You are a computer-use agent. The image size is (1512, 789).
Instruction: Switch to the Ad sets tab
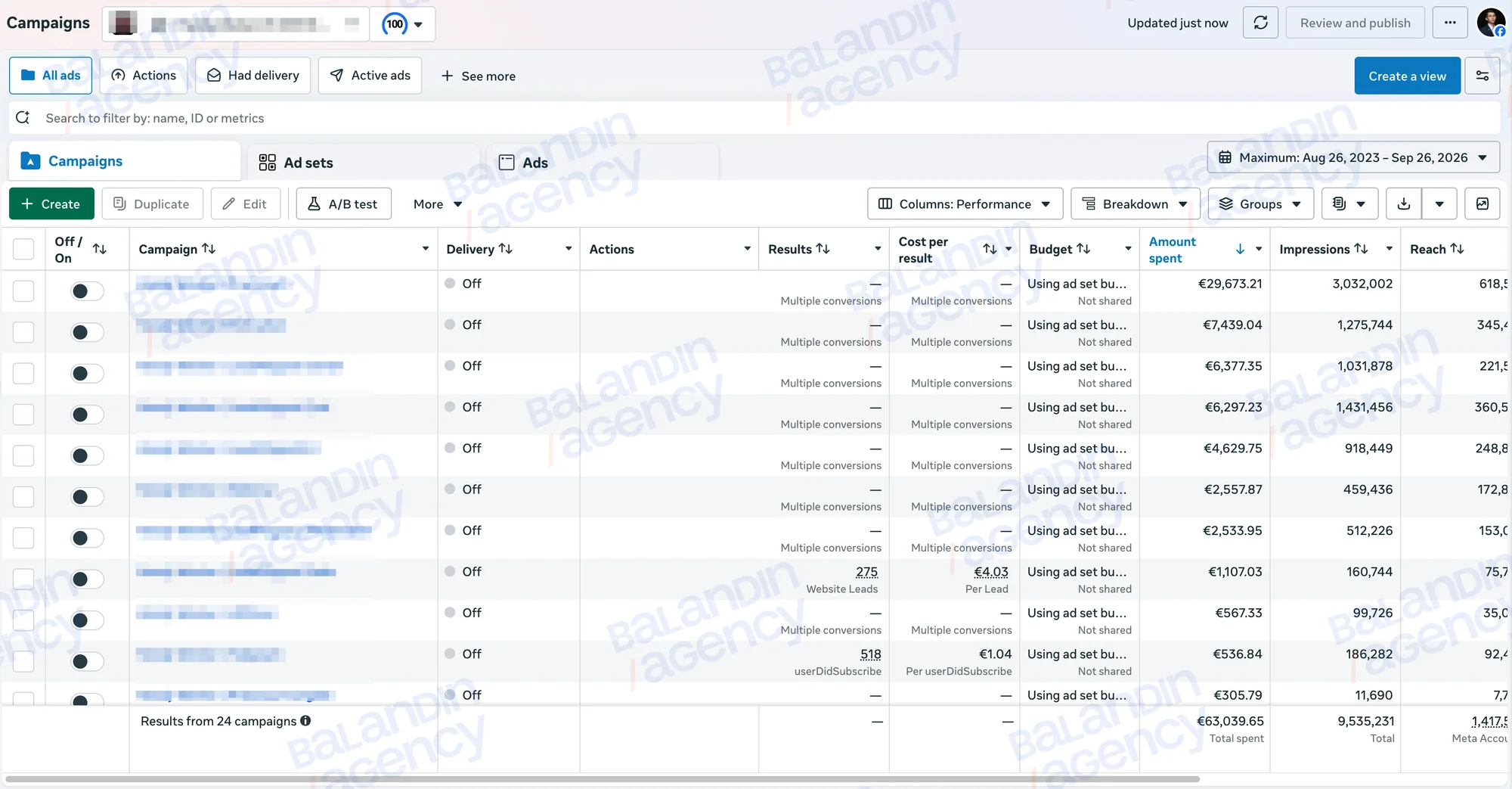[363, 163]
